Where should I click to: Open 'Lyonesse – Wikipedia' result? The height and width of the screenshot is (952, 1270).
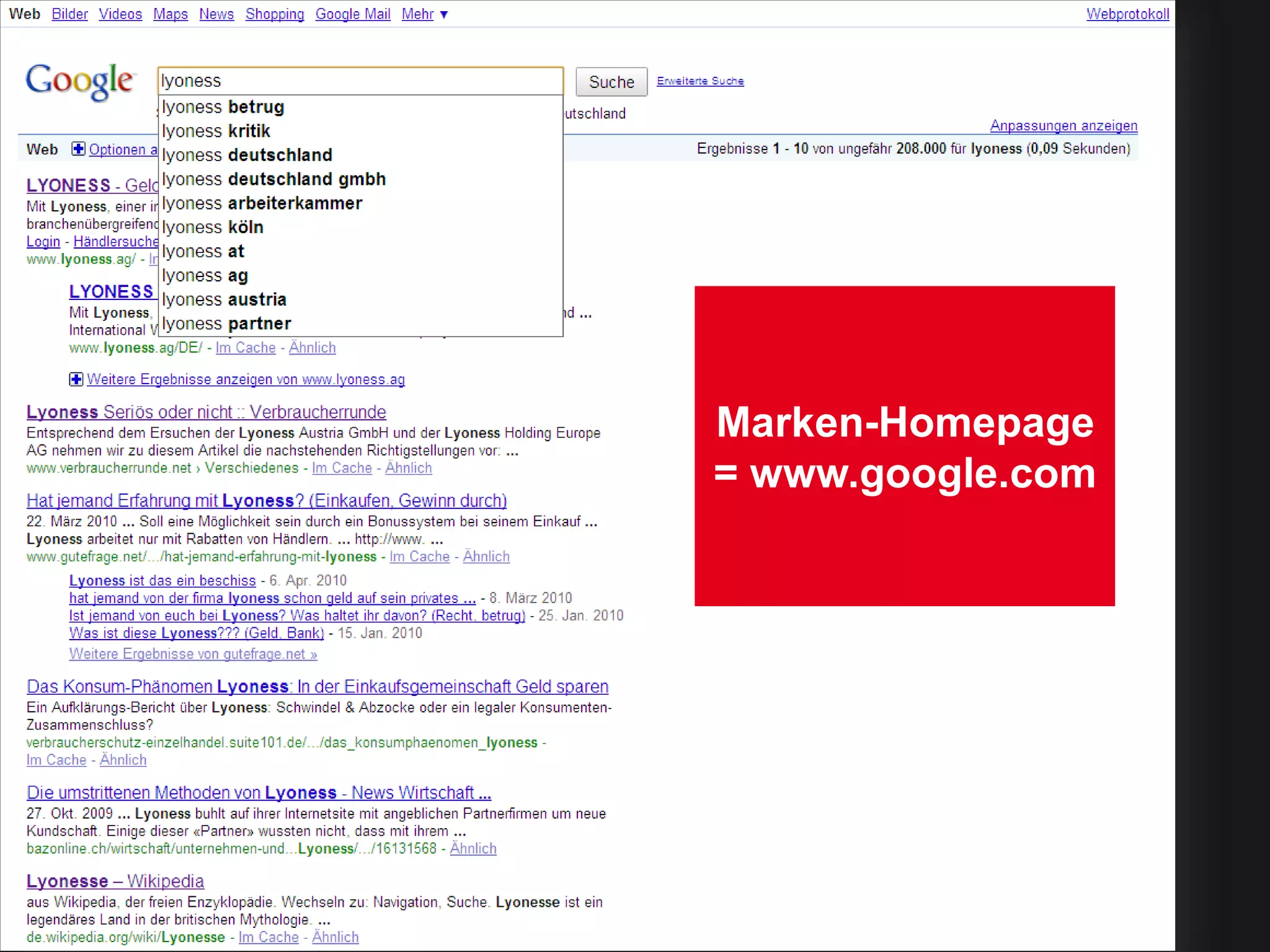115,881
